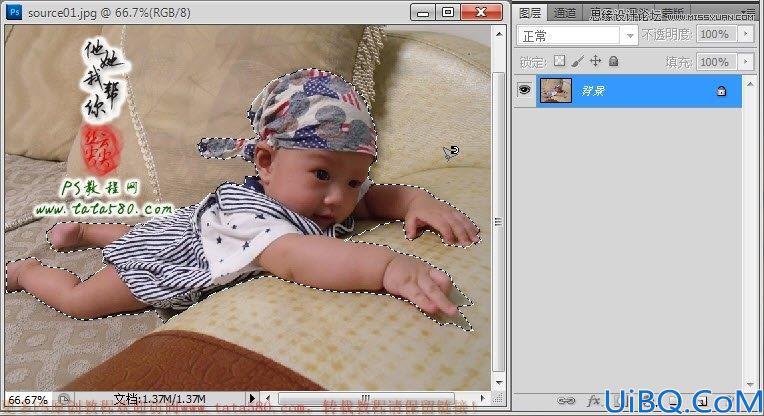Click the document vertical scrollbar thumb
The height and width of the screenshot is (416, 764).
click(498, 222)
